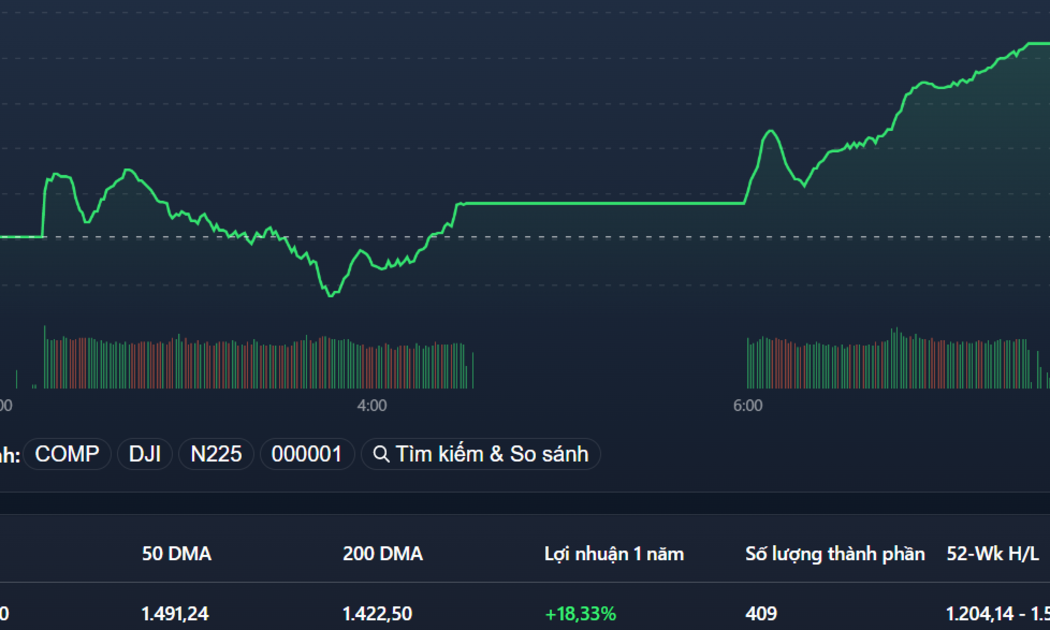Add N225 index to comparison
Screen dimensions: 1050x630
tap(216, 454)
